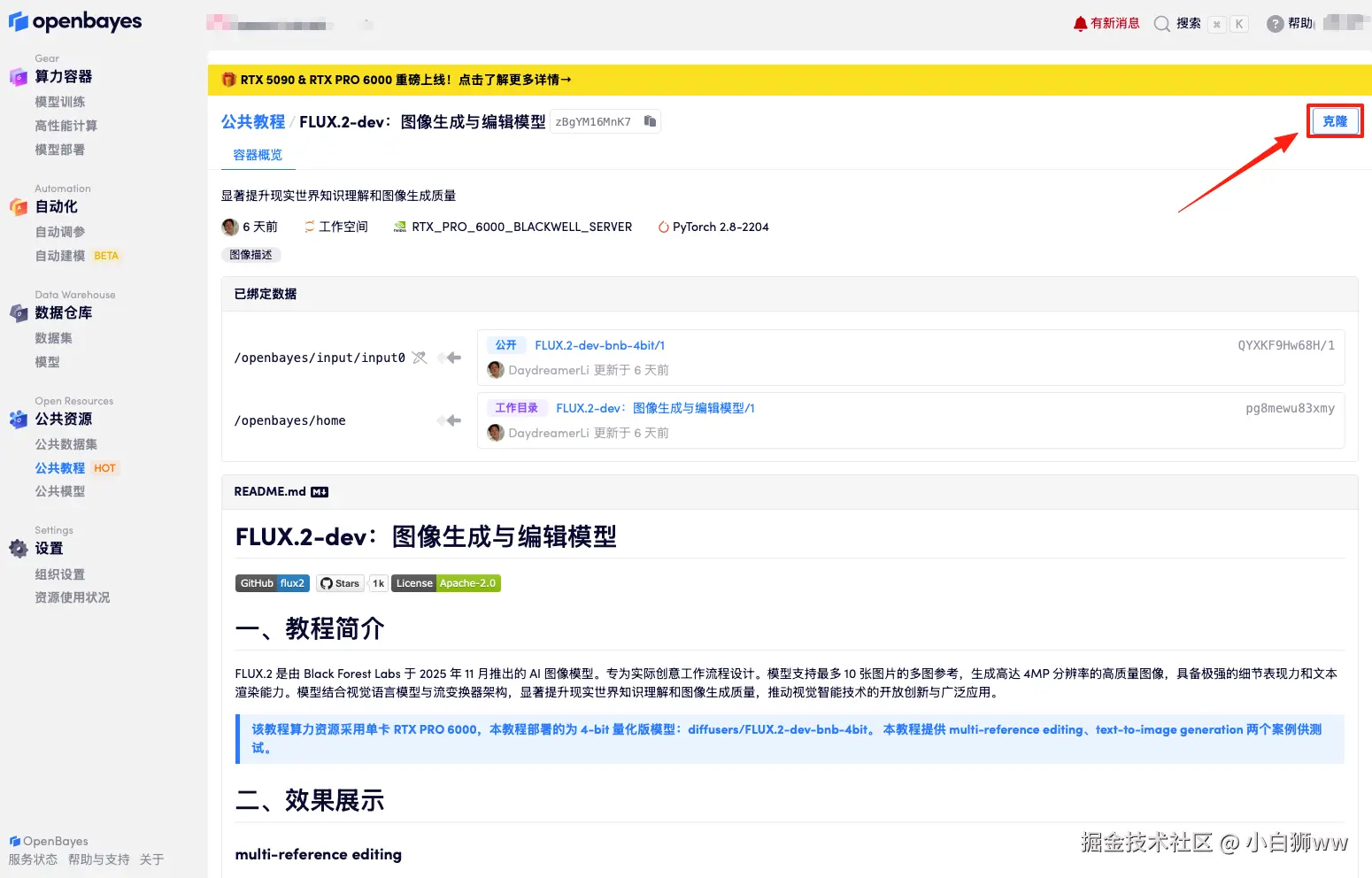This screenshot has width=1372, height=878.
Task: Click the 关于 footer link
Action: pyautogui.click(x=152, y=859)
